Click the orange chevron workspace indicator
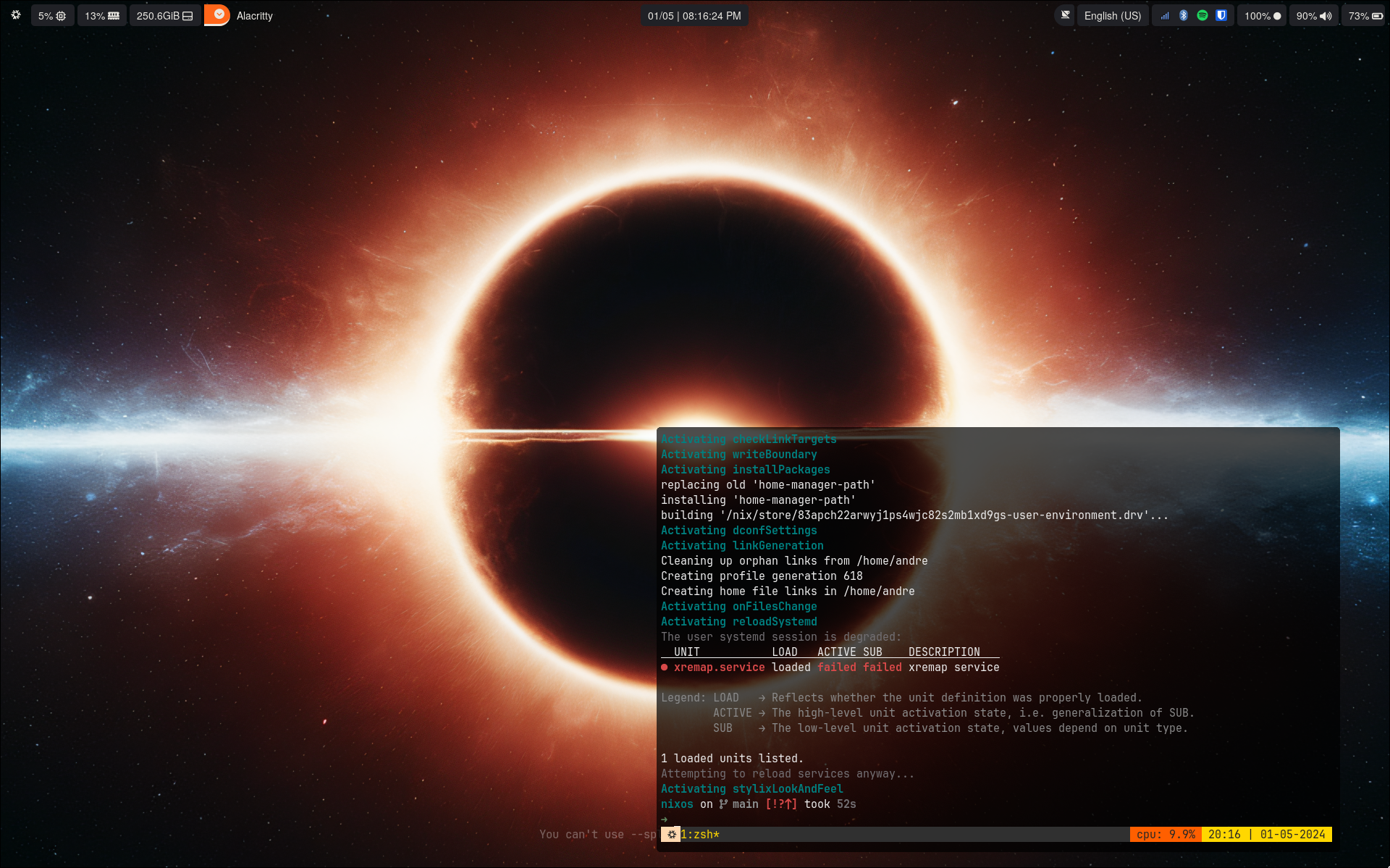This screenshot has height=868, width=1390. tap(217, 14)
